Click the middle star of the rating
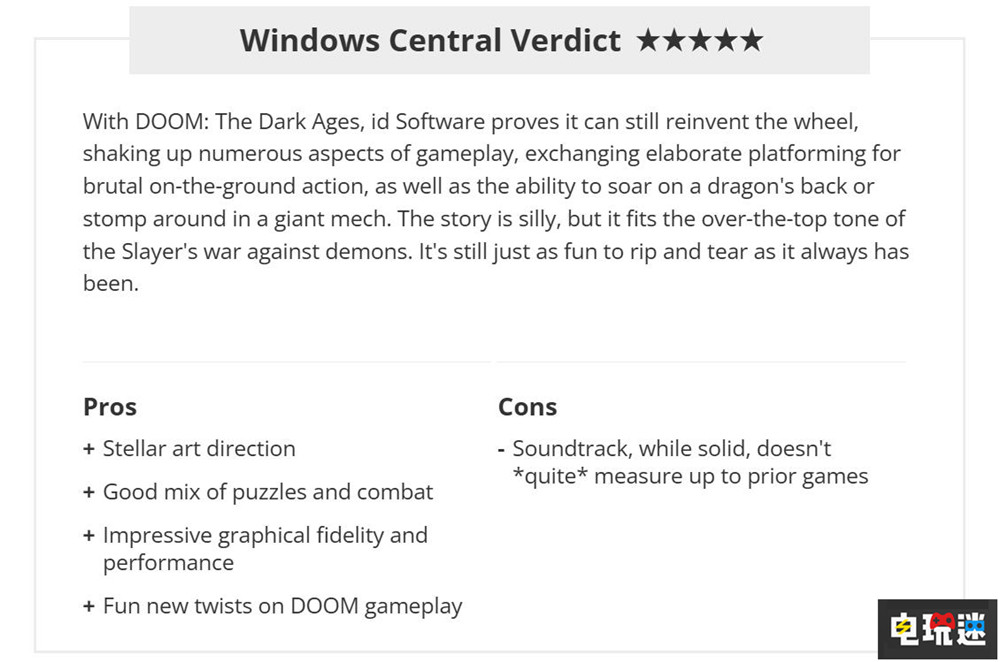The width and height of the screenshot is (1000, 662). click(699, 41)
